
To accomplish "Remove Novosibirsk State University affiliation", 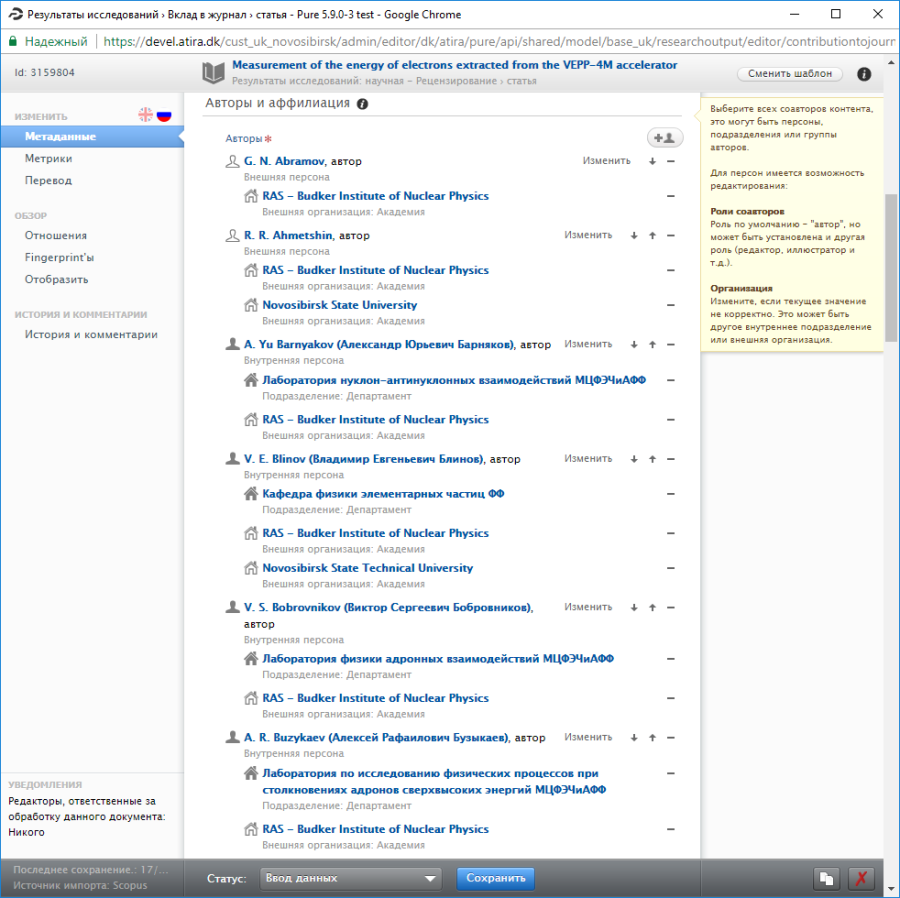I will click(x=670, y=305).
